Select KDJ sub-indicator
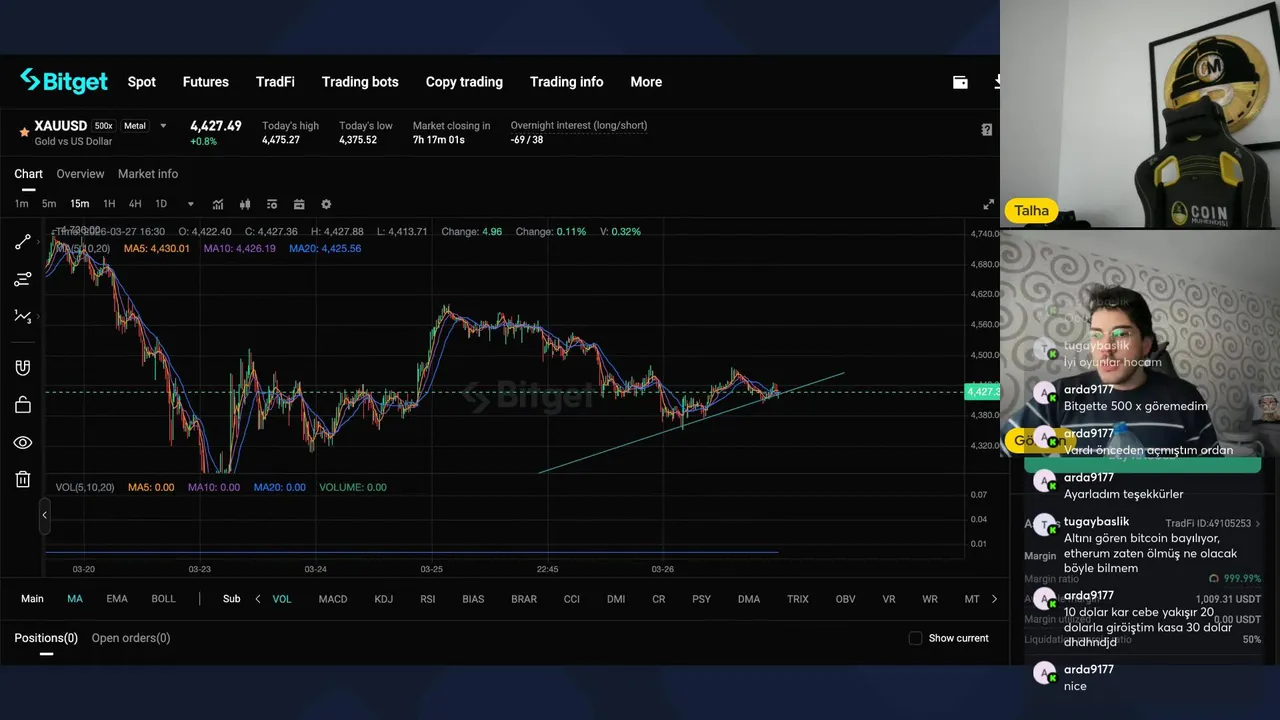 tap(384, 599)
